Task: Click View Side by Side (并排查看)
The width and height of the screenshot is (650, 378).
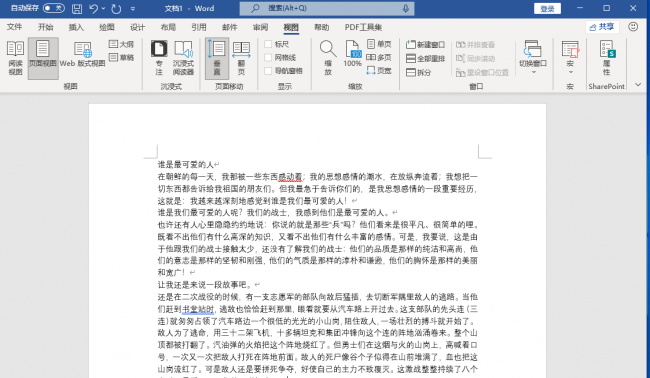Action: point(475,44)
